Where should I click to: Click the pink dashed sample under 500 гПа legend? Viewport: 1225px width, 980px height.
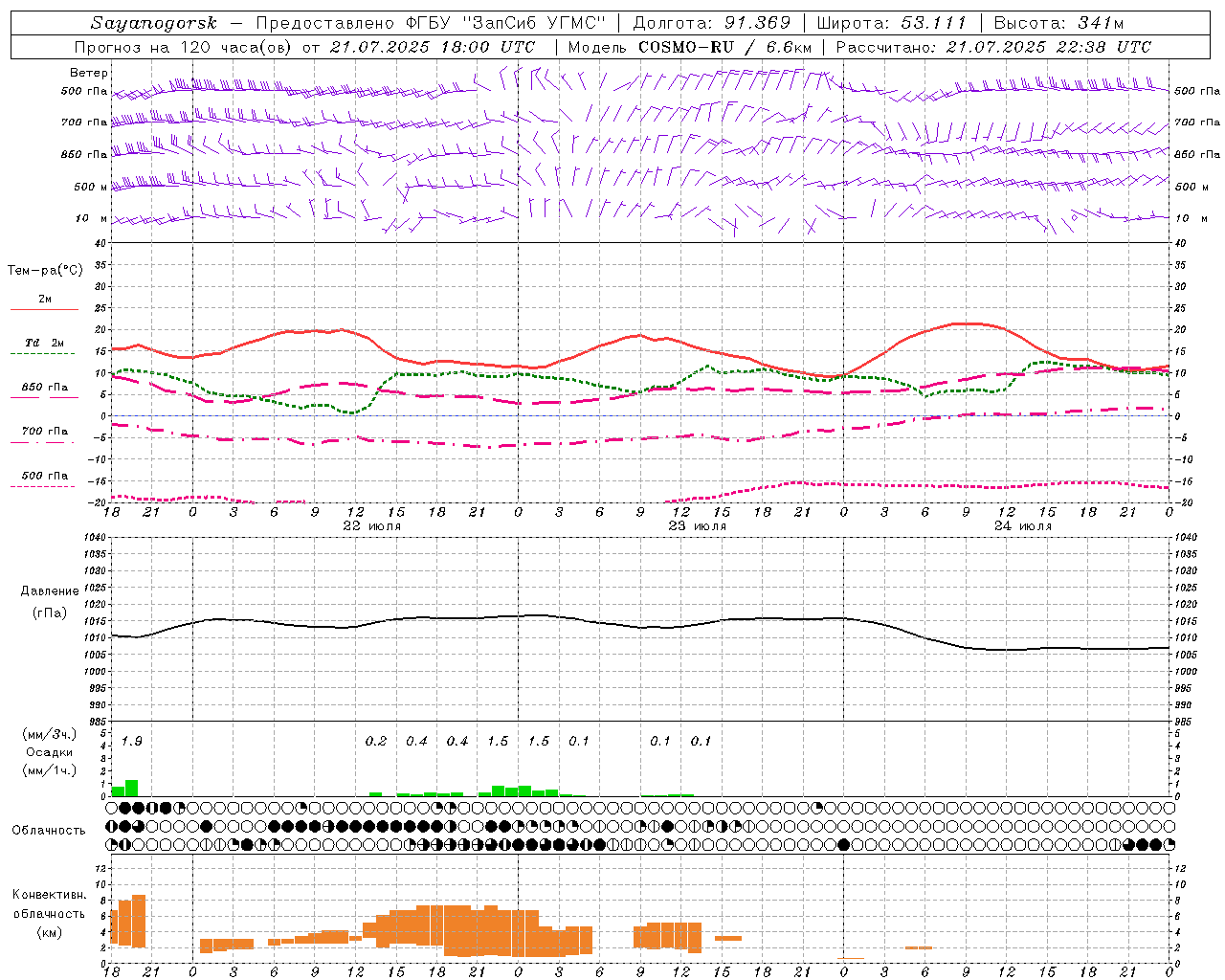click(x=44, y=486)
